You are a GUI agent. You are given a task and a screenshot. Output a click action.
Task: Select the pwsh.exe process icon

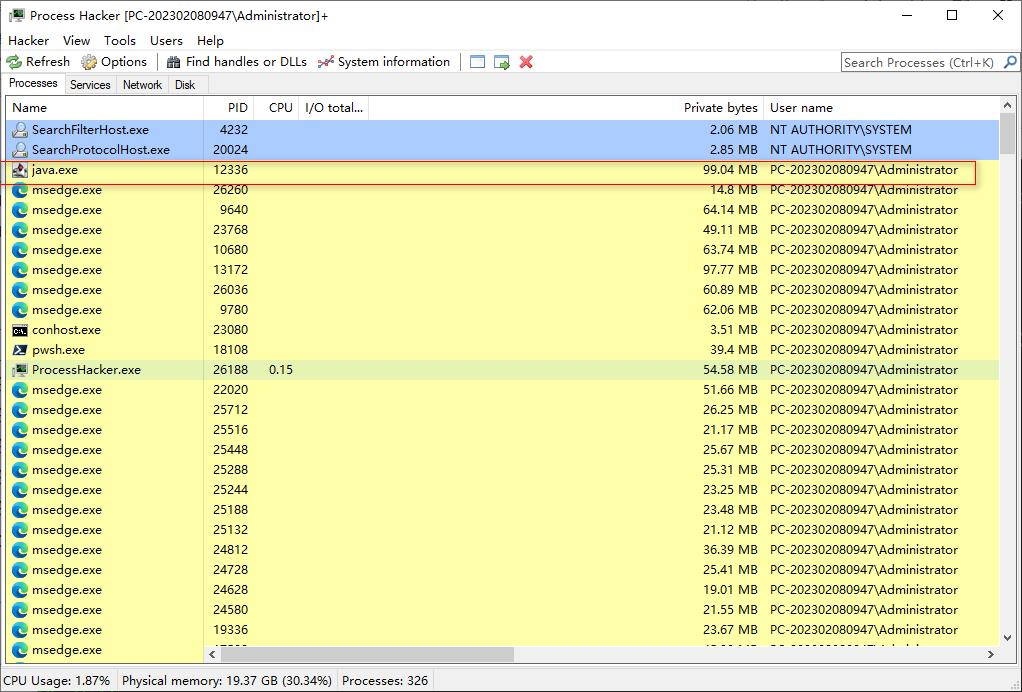pos(20,350)
